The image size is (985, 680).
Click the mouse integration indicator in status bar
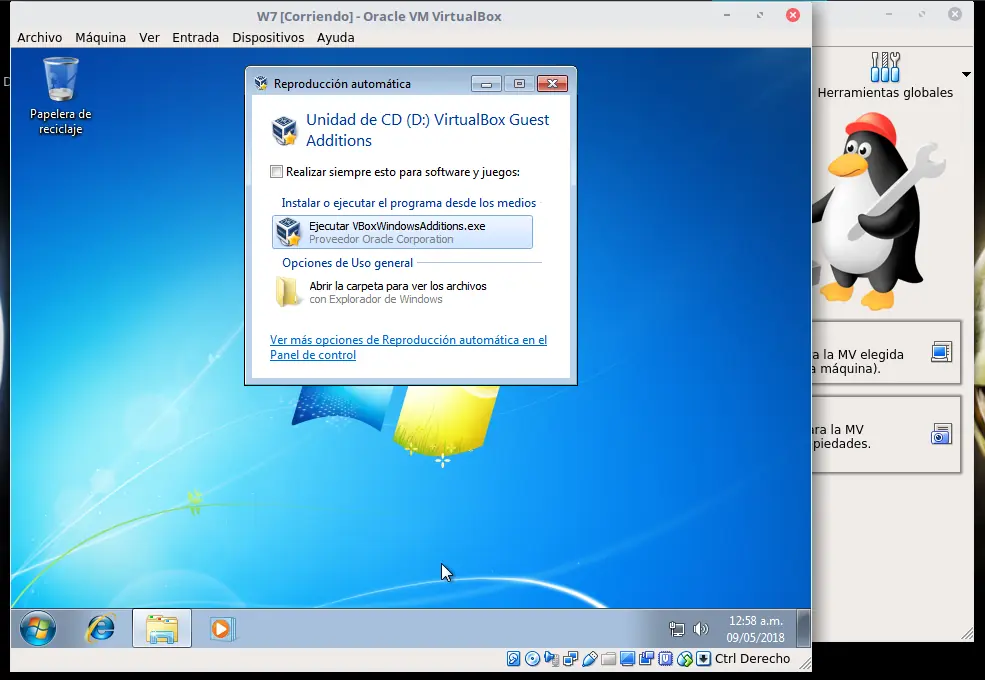[685, 659]
